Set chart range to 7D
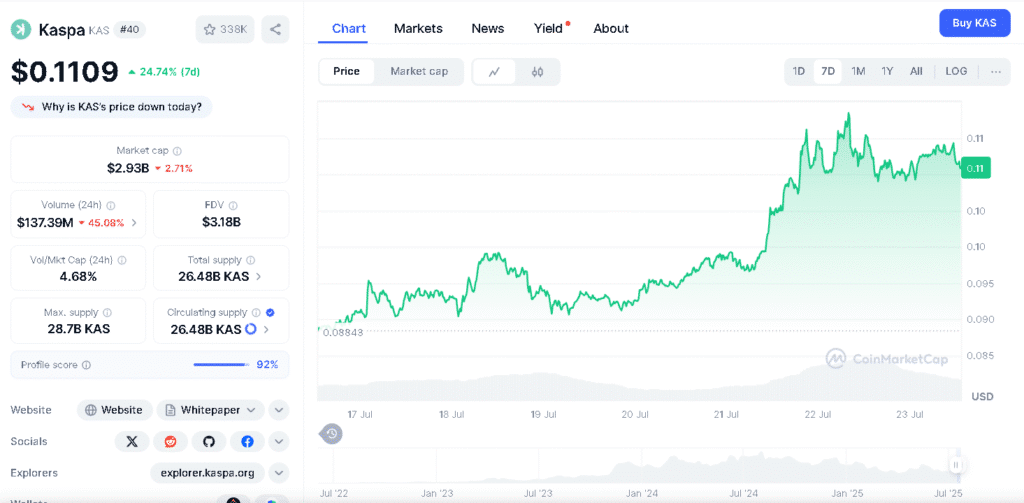Image resolution: width=1024 pixels, height=503 pixels. tap(828, 71)
